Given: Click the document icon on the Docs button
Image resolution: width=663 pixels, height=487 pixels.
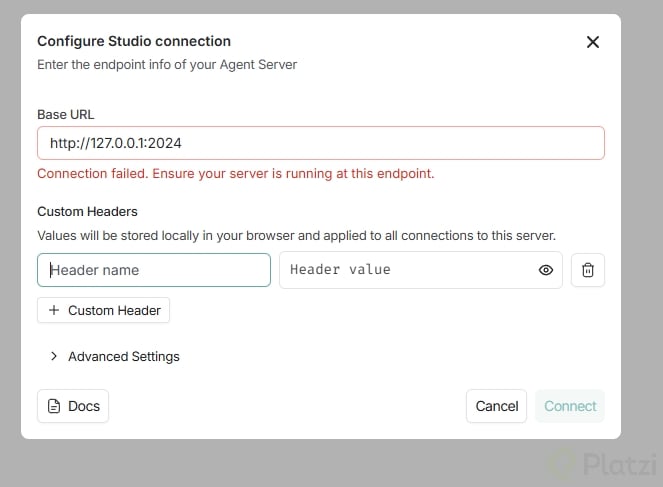Looking at the screenshot, I should (54, 406).
